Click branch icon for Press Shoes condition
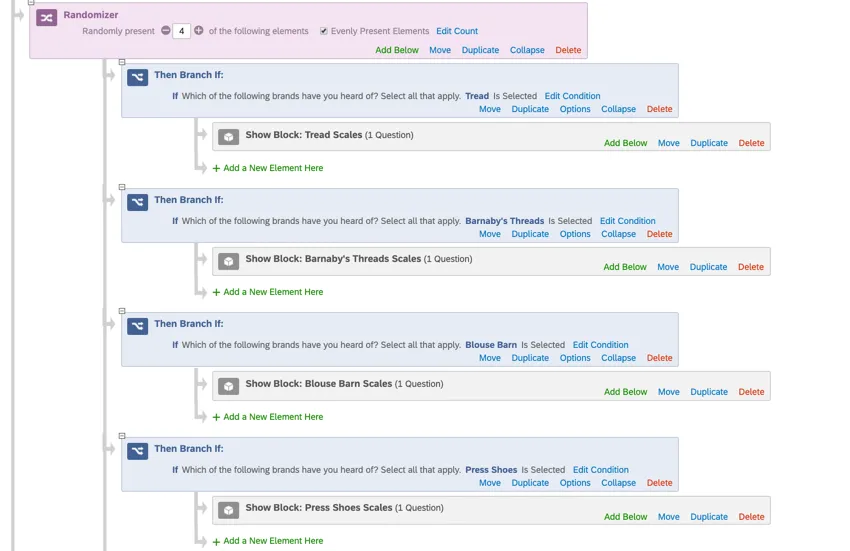This screenshot has width=850, height=551. coord(138,451)
